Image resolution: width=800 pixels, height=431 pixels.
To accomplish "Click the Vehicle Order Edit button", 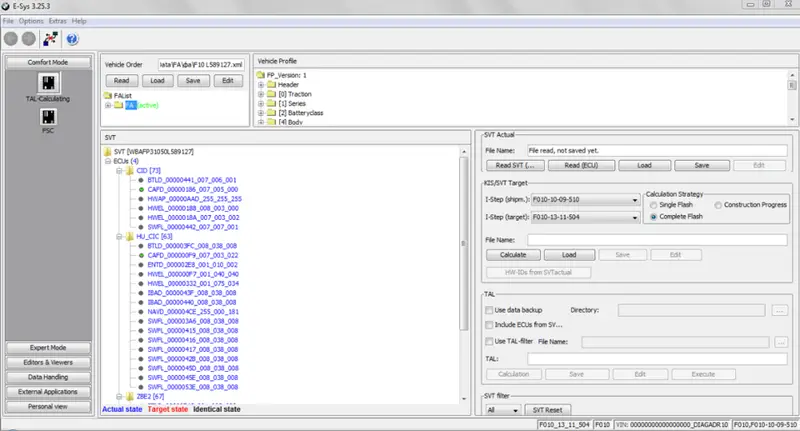I will [x=228, y=81].
